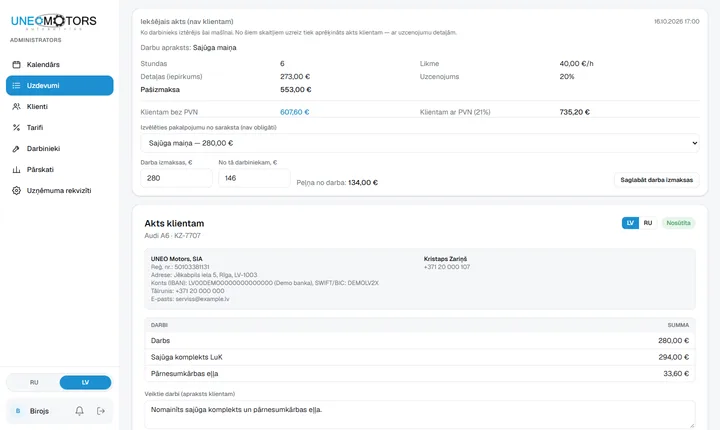The height and width of the screenshot is (430, 720).
Task: Click the E-pasts serviss@example.lv line
Action: [190, 299]
